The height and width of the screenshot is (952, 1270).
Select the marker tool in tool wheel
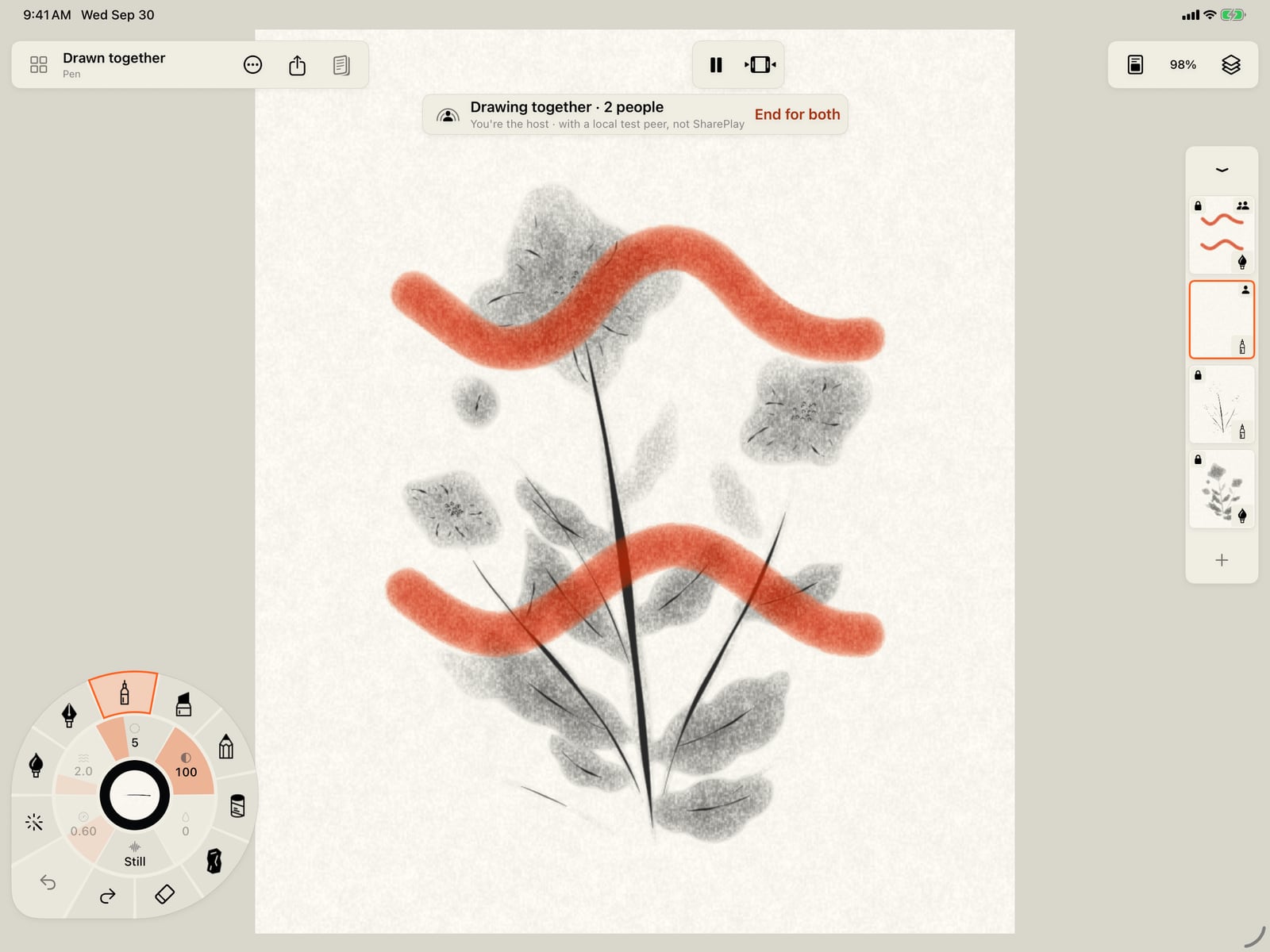coord(183,704)
